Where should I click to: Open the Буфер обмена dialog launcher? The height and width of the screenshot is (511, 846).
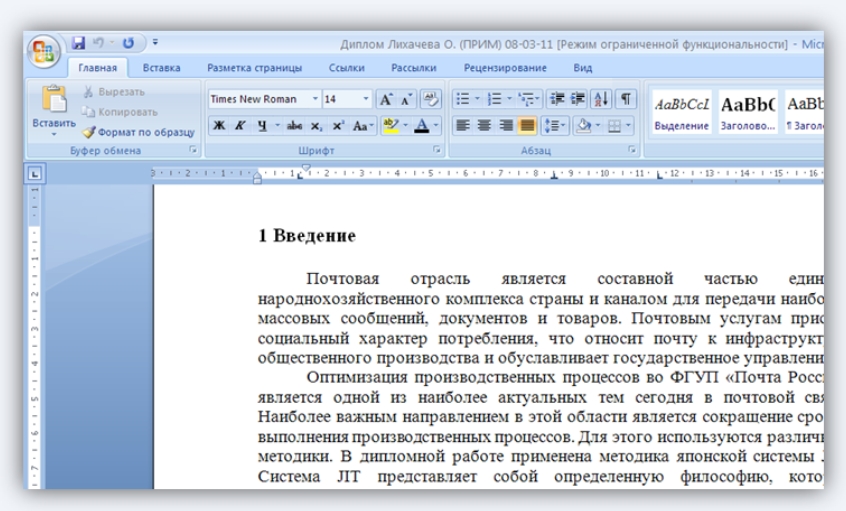pyautogui.click(x=193, y=150)
